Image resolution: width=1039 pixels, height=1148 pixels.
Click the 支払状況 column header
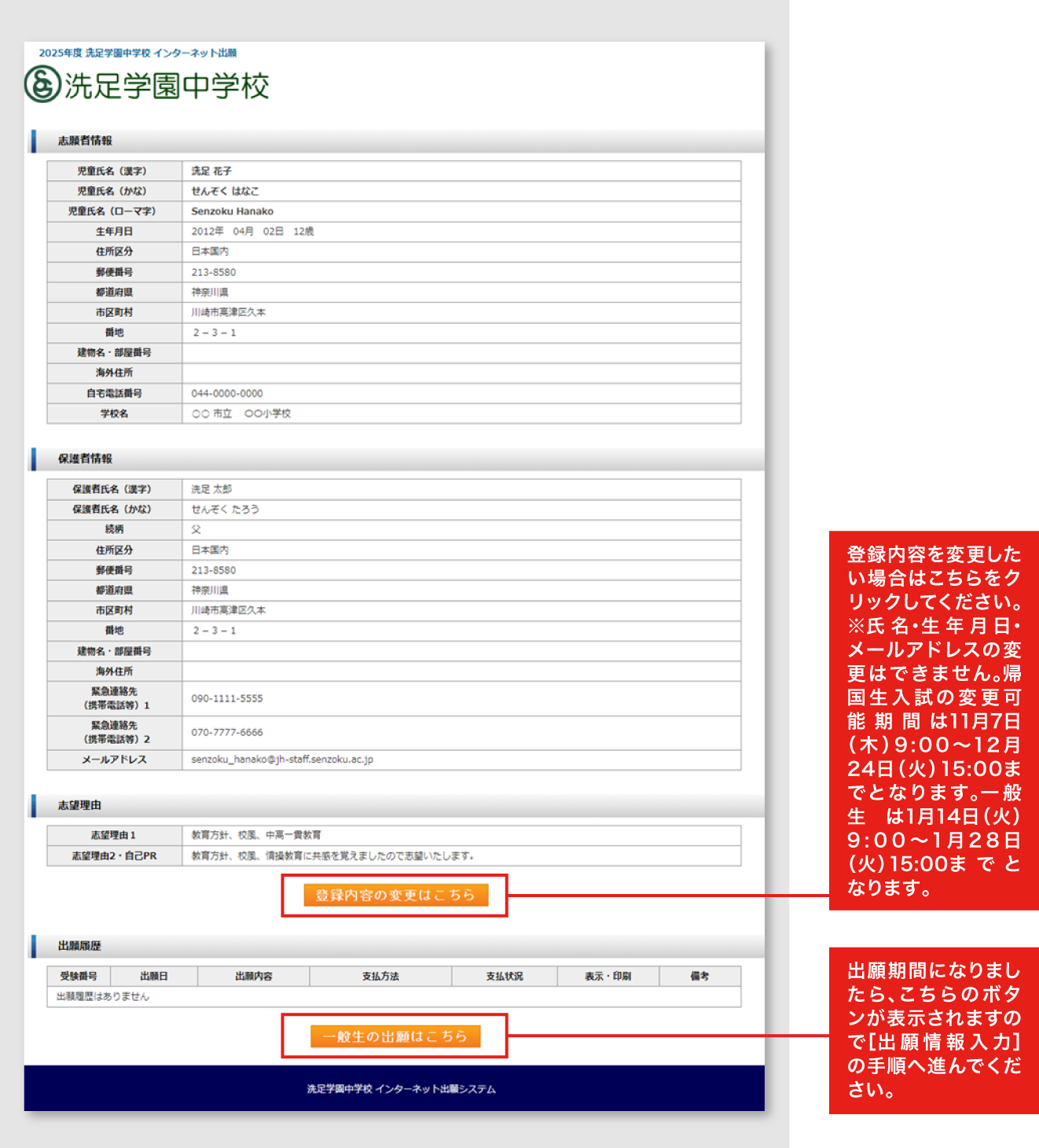coord(505,976)
